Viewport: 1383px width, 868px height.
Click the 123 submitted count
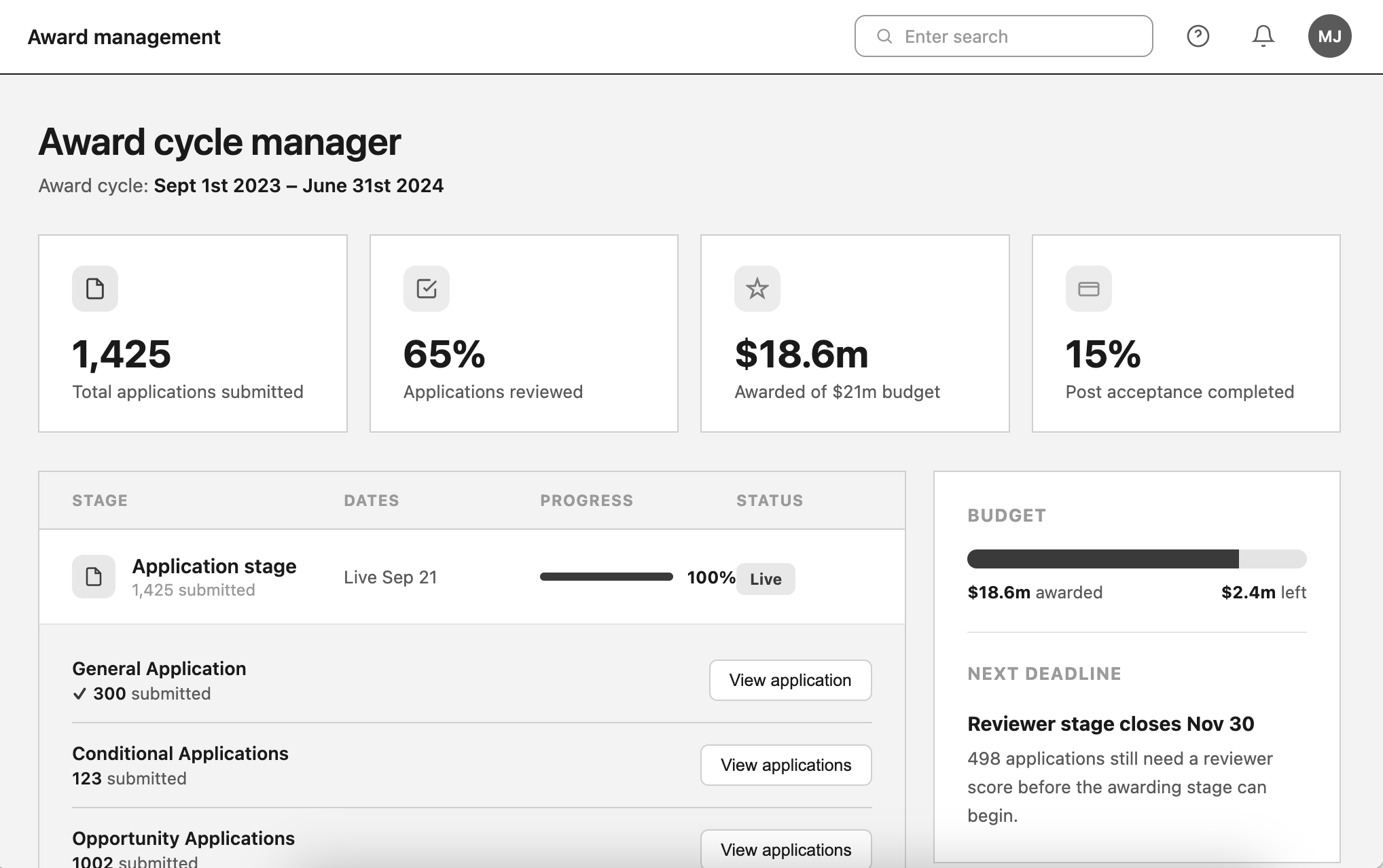[x=129, y=778]
